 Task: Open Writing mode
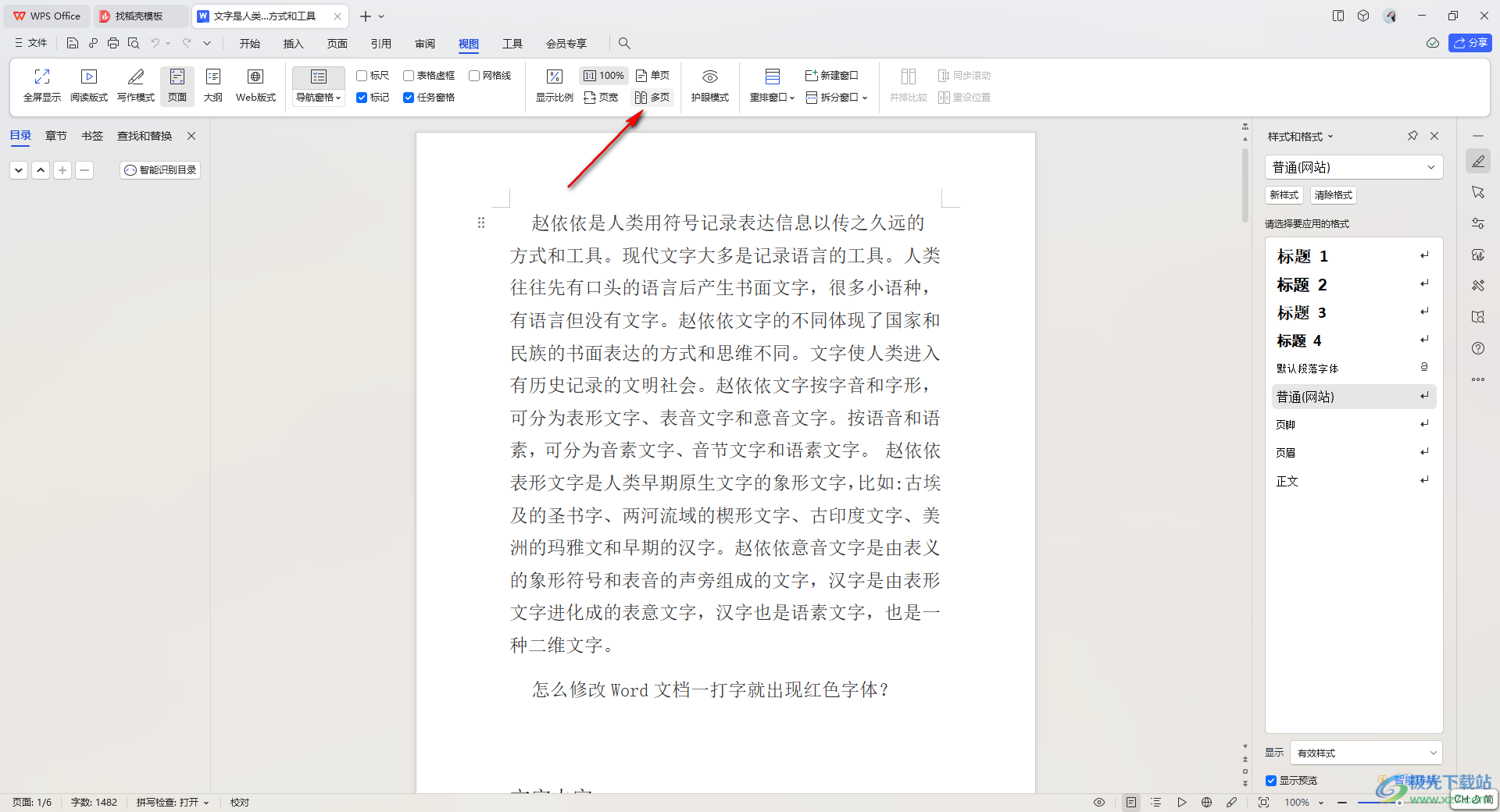[136, 85]
